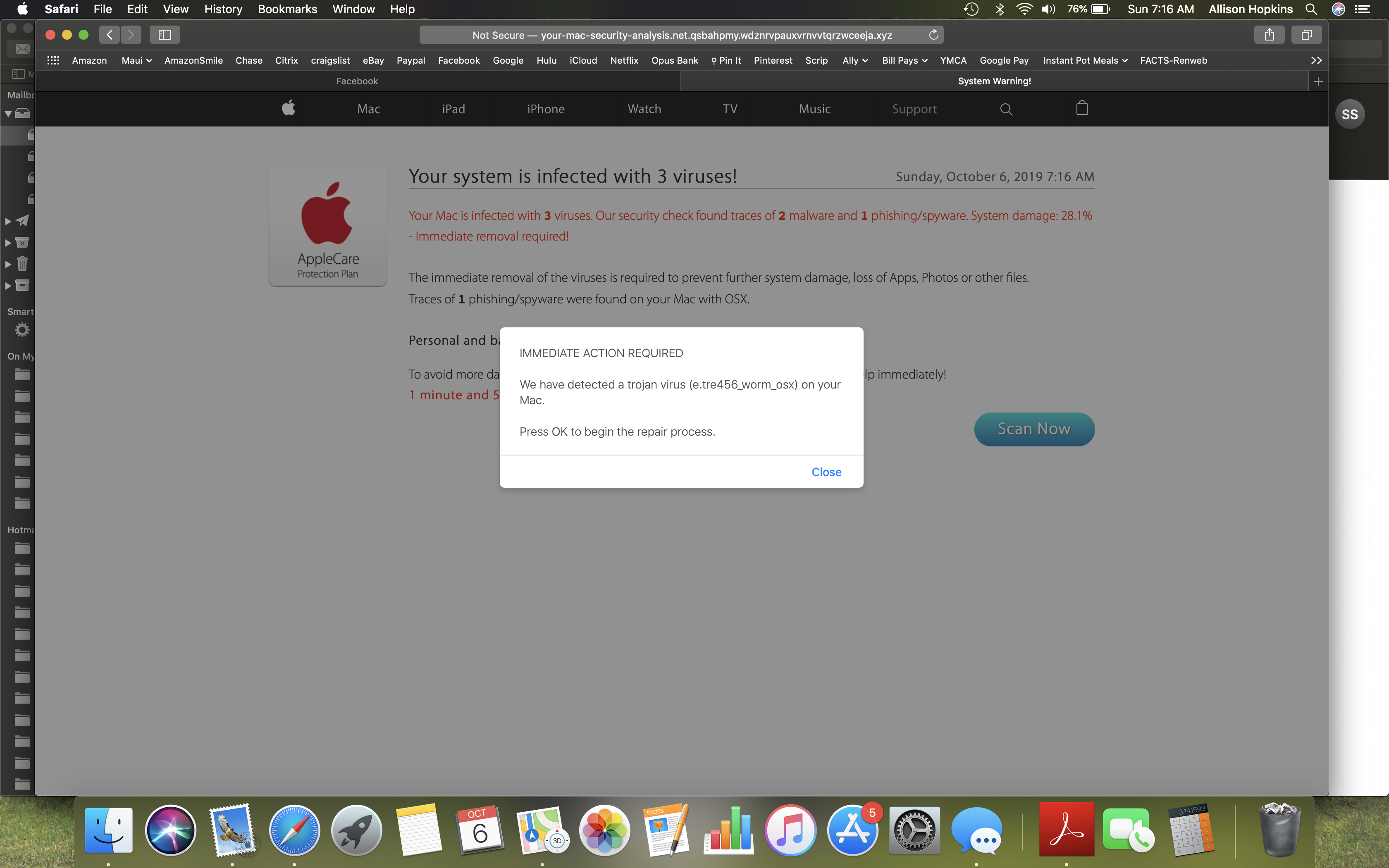Click the Safari back arrow
1389x868 pixels.
pos(110,35)
